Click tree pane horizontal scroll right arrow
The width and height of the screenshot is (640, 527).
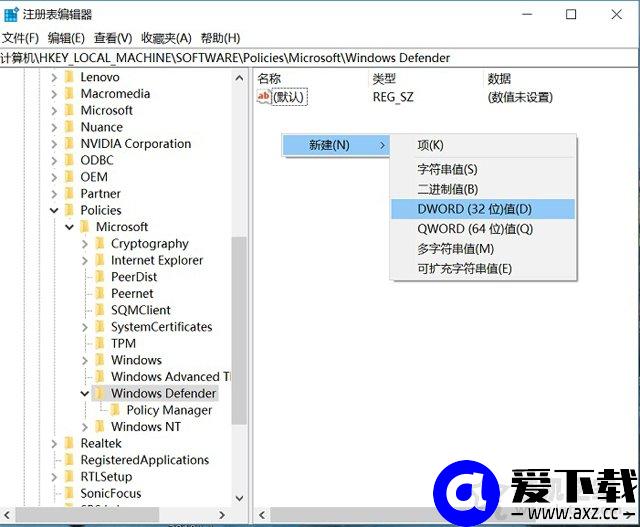[x=222, y=515]
